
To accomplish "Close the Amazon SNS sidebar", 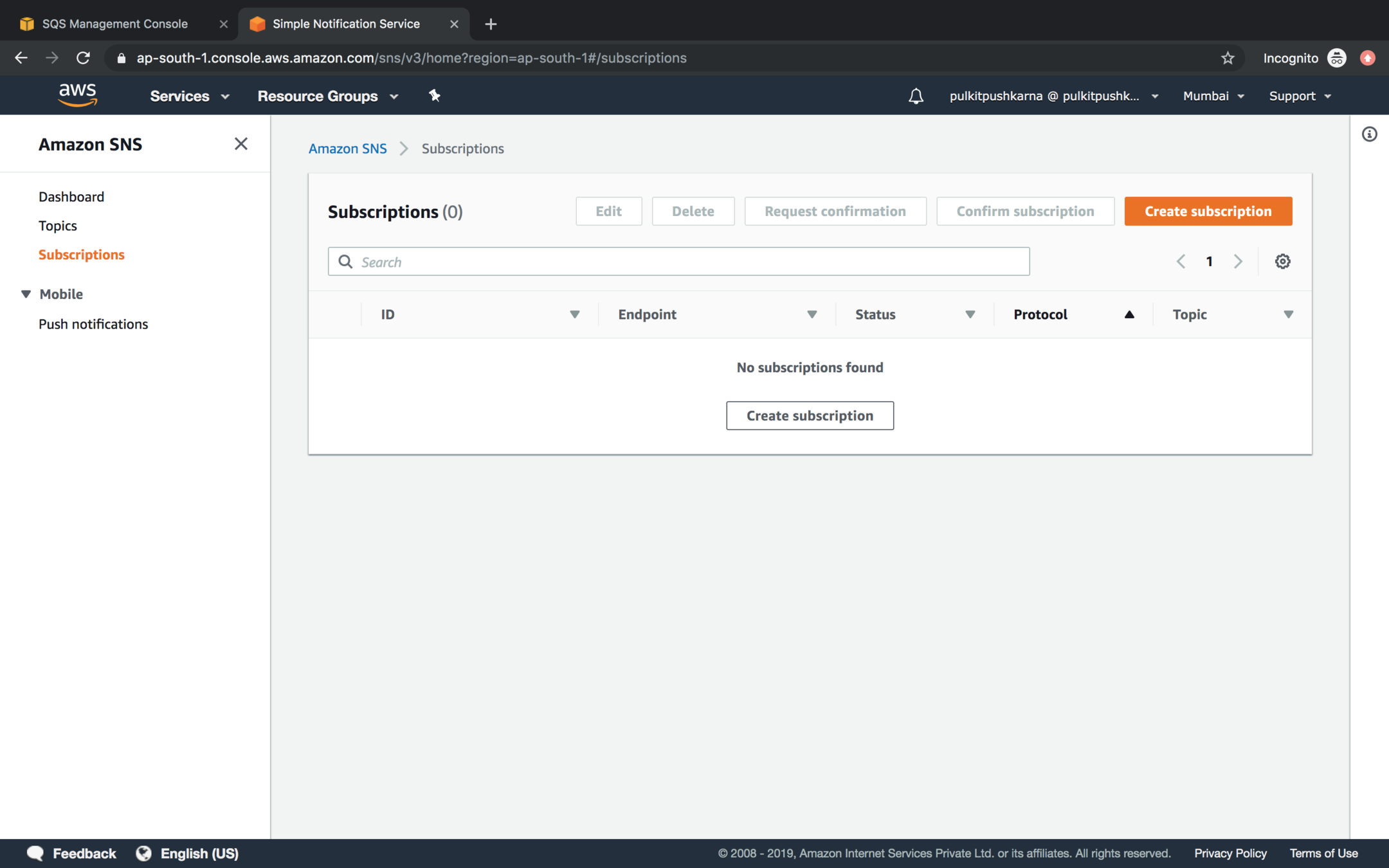I will tap(241, 144).
